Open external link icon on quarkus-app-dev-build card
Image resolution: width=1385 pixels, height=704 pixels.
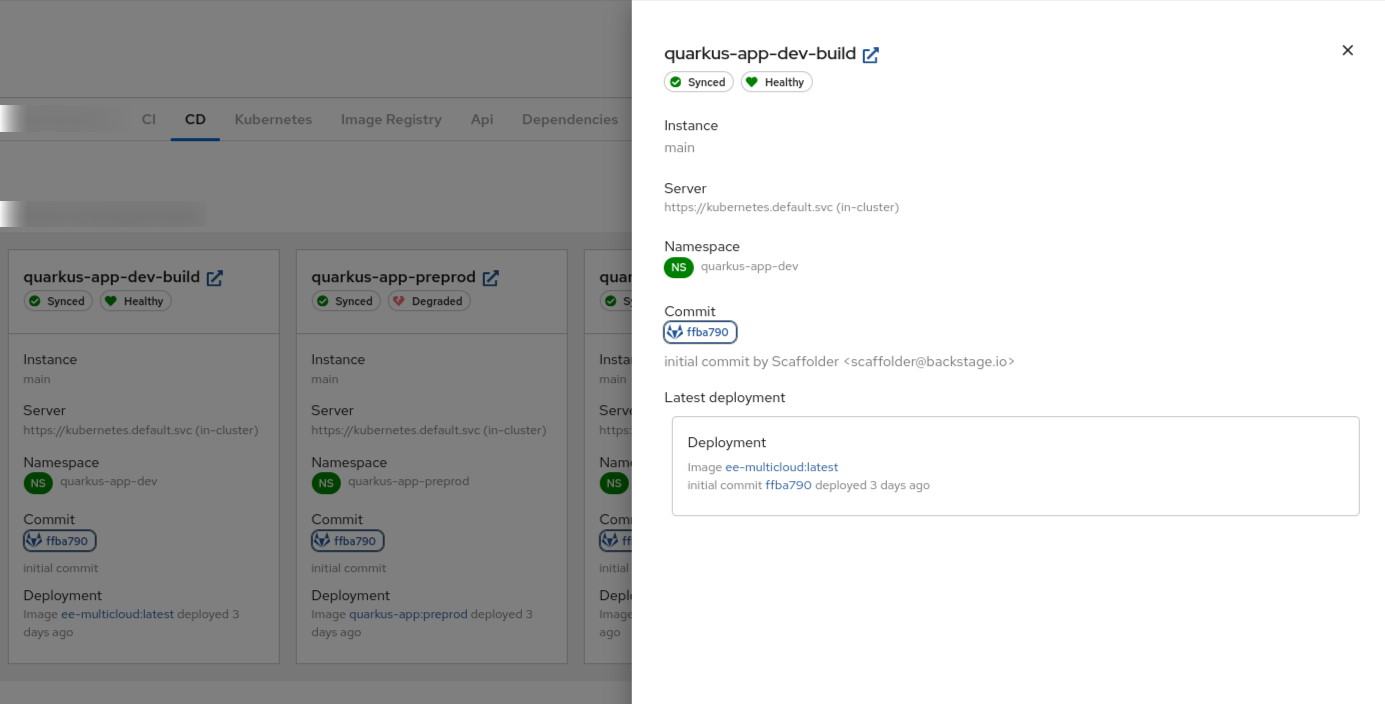coord(214,278)
